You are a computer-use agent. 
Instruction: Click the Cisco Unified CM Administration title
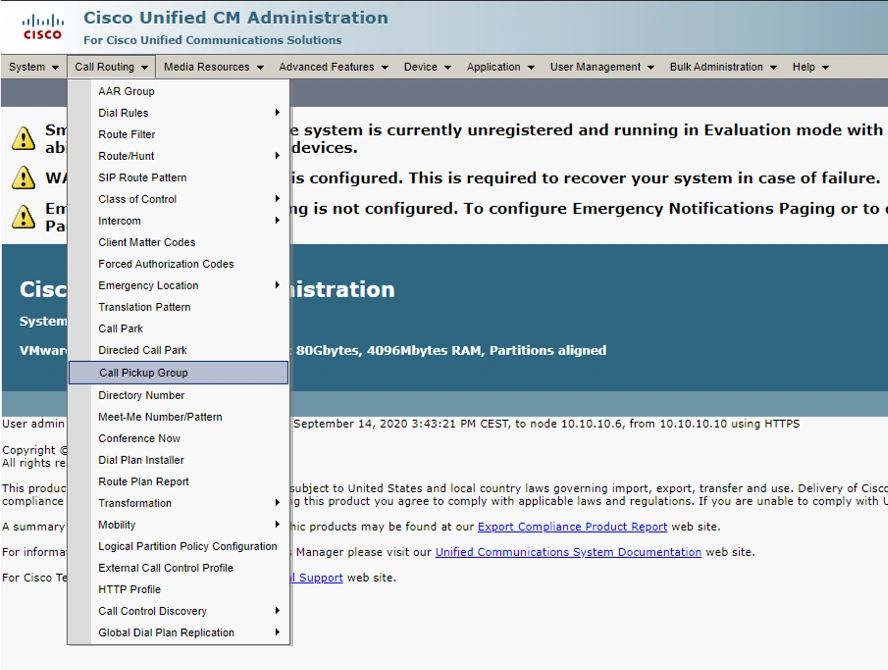point(236,18)
